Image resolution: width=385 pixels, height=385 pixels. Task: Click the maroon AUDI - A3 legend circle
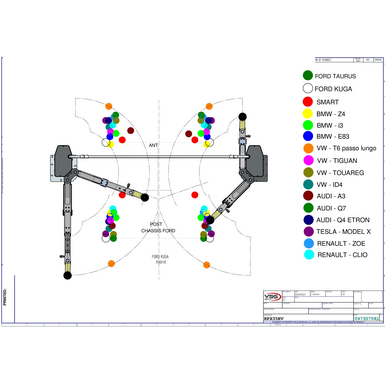308,196
